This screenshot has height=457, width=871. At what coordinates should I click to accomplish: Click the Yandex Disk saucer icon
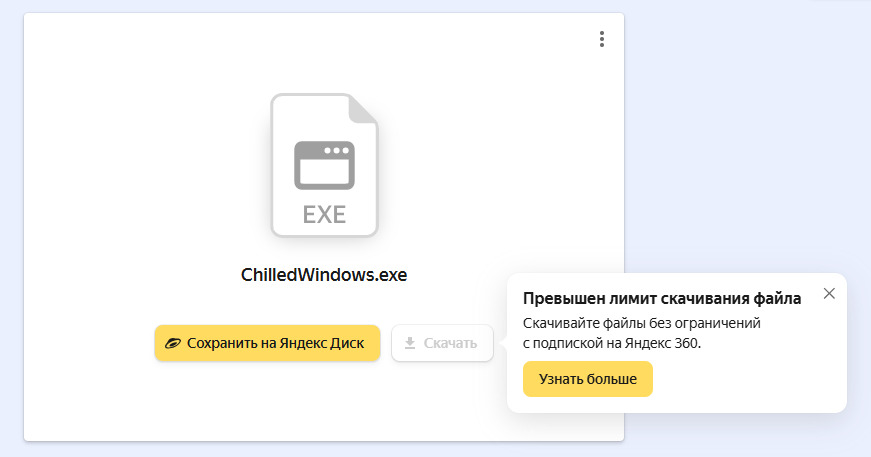(x=173, y=343)
